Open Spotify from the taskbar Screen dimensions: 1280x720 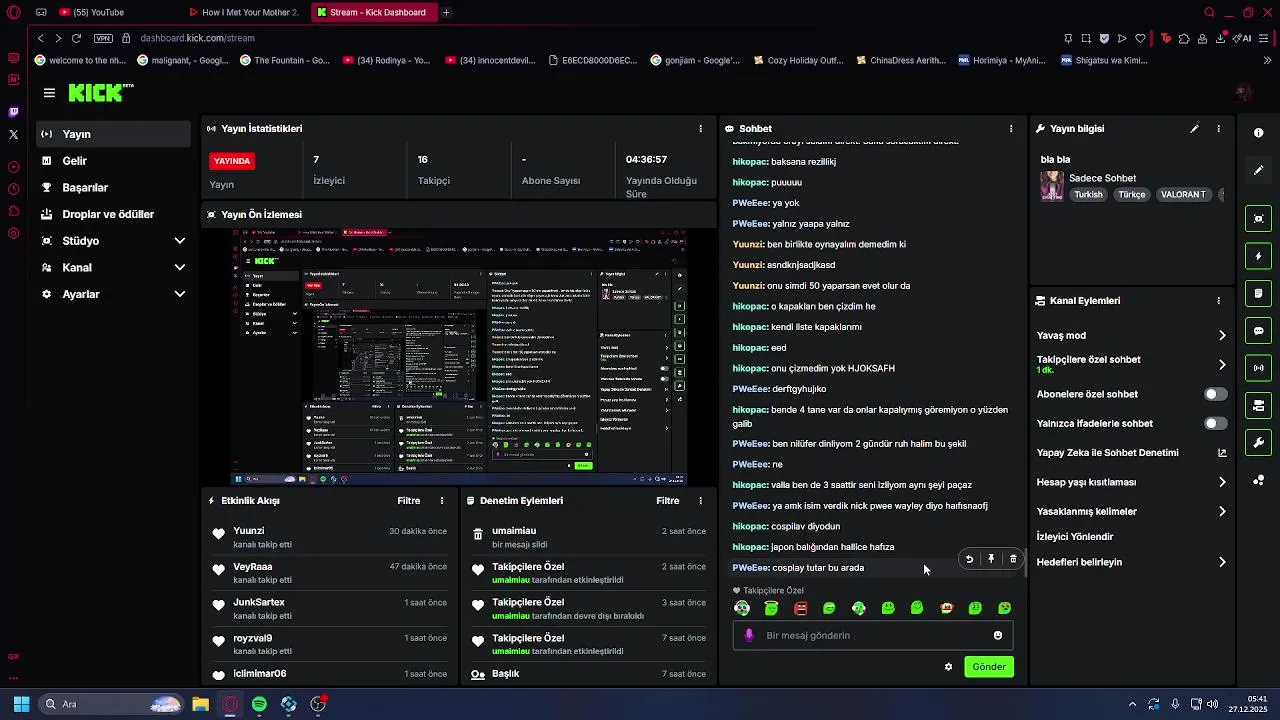[259, 704]
